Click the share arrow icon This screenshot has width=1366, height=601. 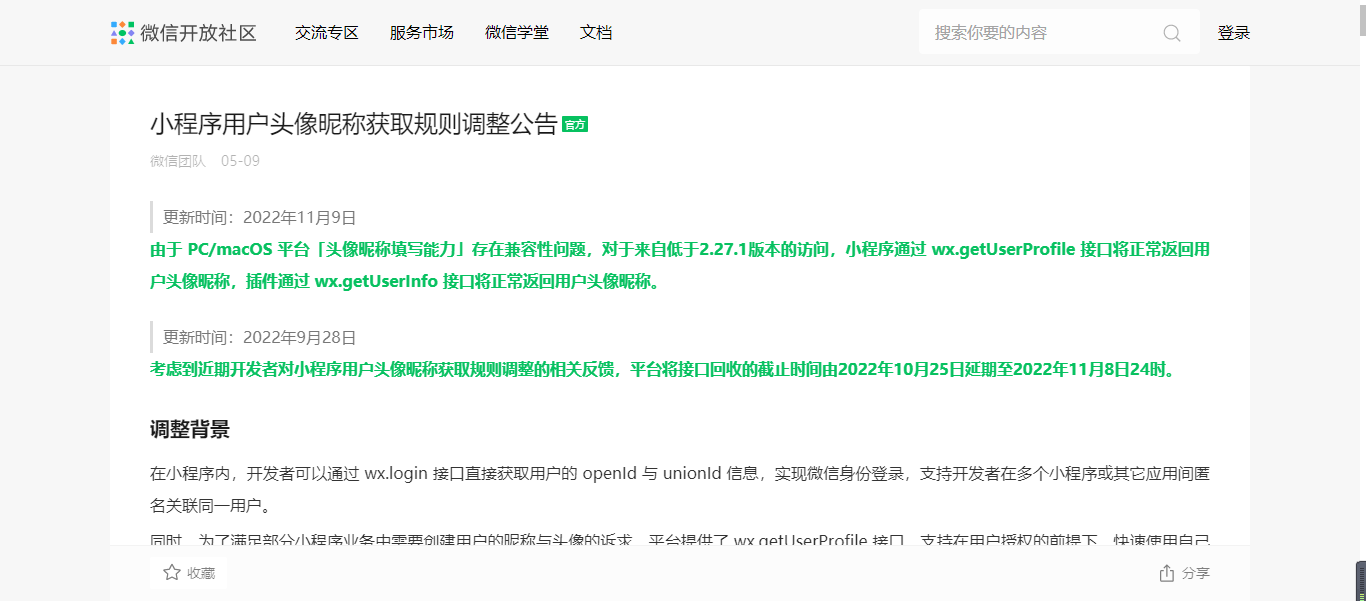(x=1166, y=573)
